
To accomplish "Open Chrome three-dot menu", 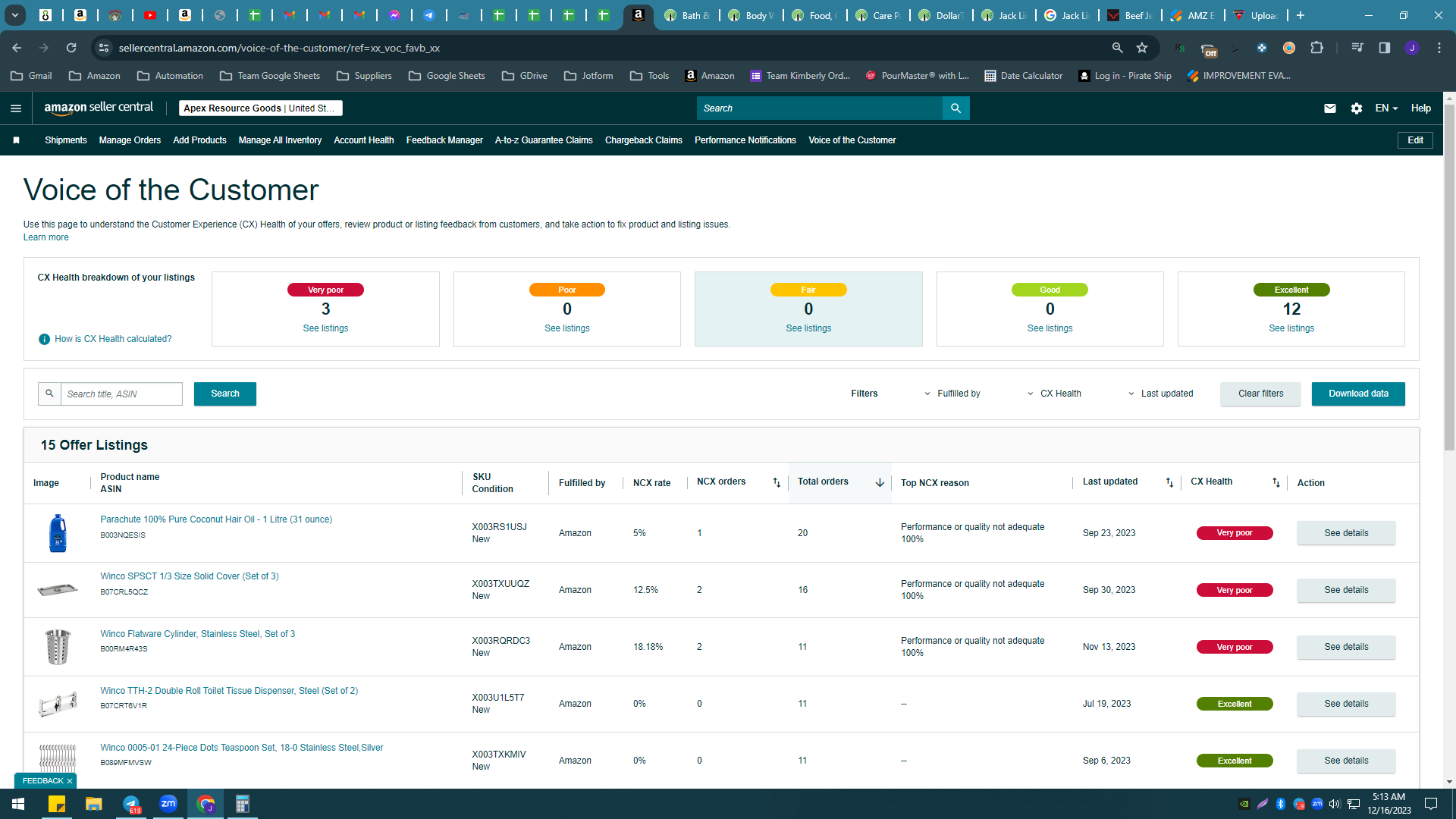I will click(1439, 48).
